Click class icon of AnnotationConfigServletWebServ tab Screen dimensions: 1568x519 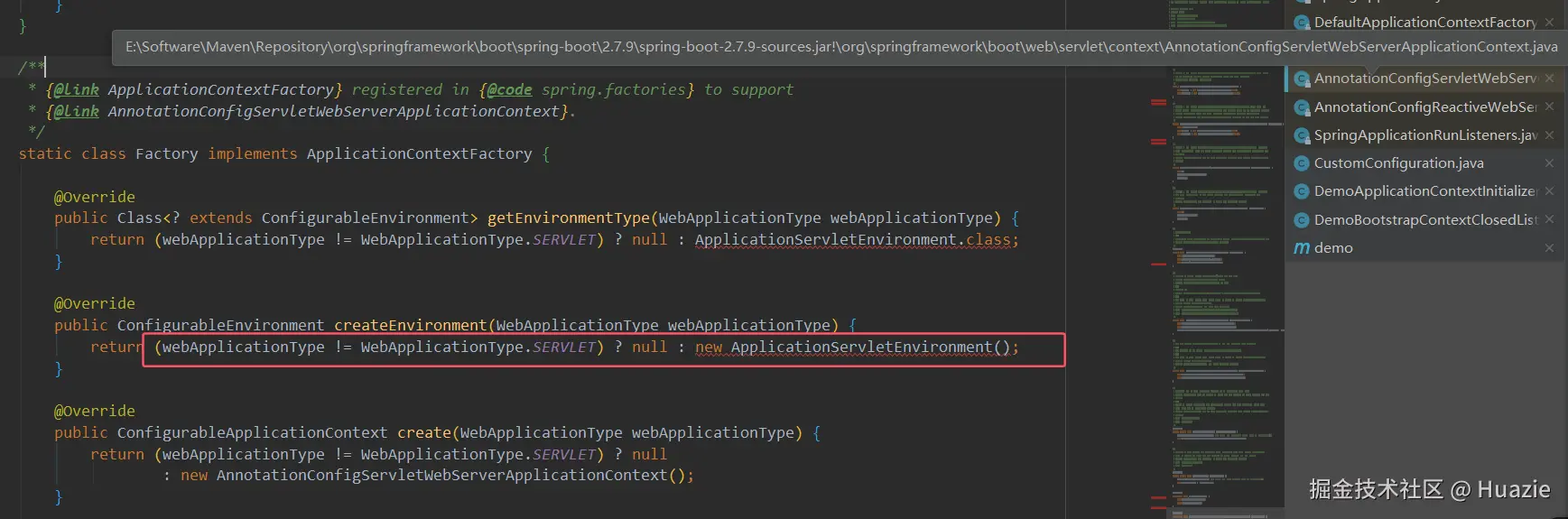click(1302, 79)
